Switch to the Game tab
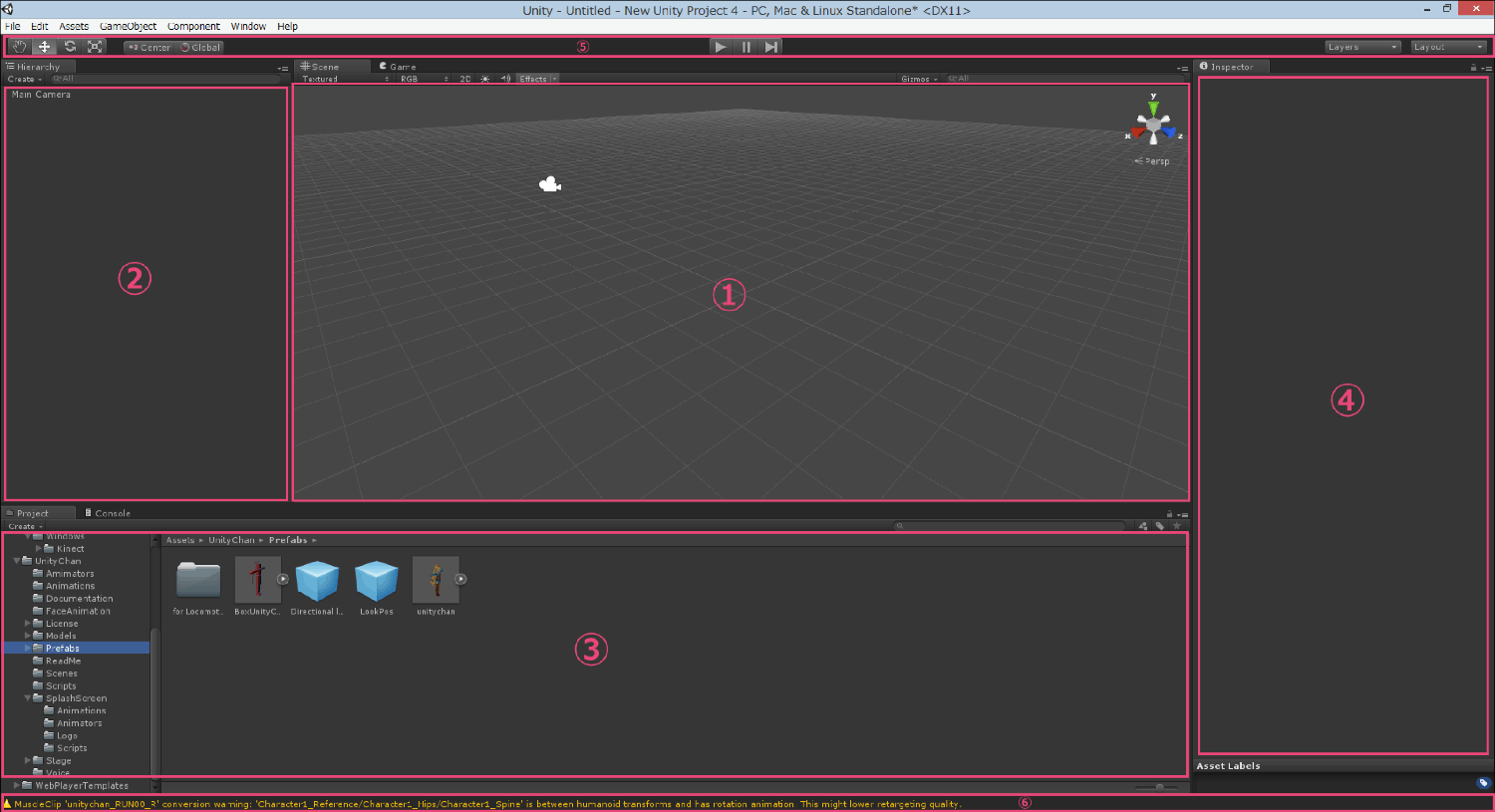 (398, 67)
